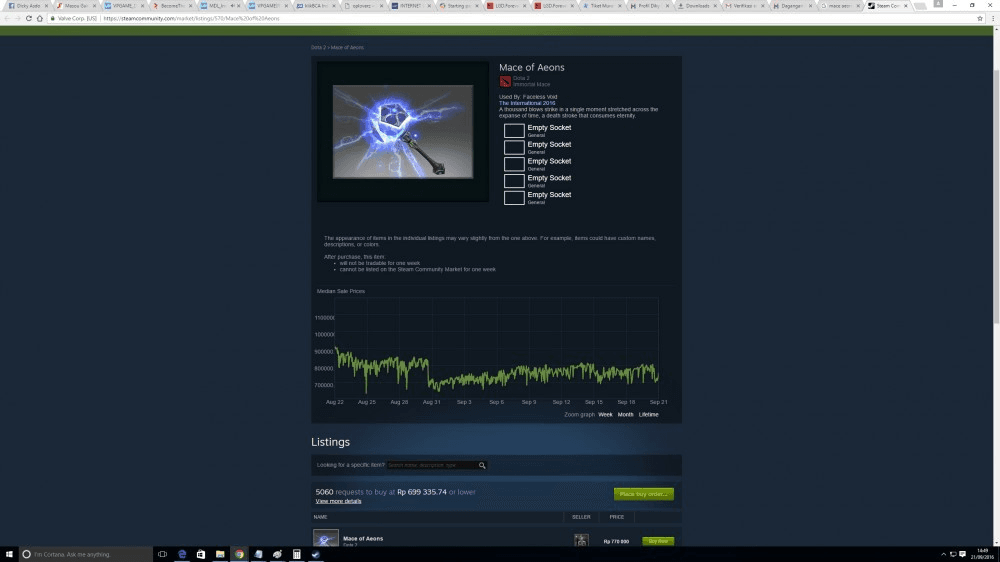1000x562 pixels.
Task: Click the Dota 2 breadcrumb link
Action: pos(318,47)
